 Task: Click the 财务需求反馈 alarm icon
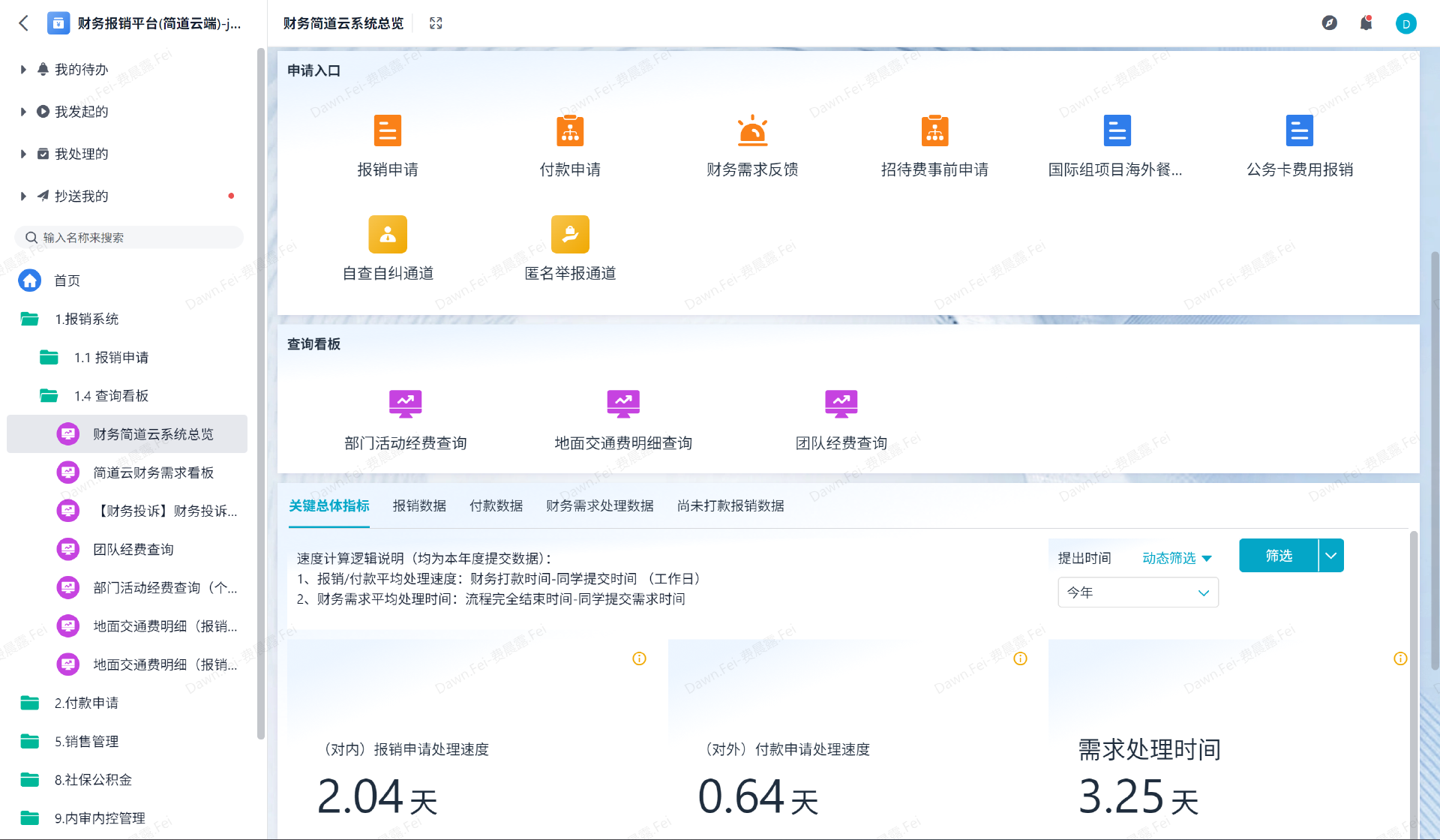[753, 130]
